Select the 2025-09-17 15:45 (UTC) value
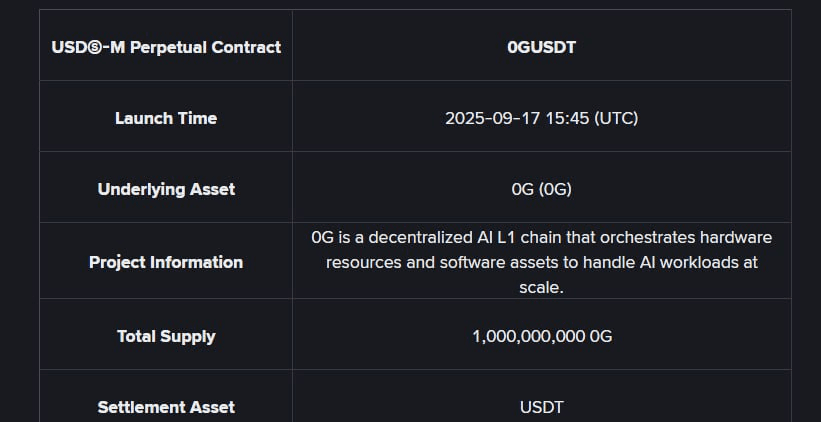Screen dimensions: 821x422 [x=541, y=118]
